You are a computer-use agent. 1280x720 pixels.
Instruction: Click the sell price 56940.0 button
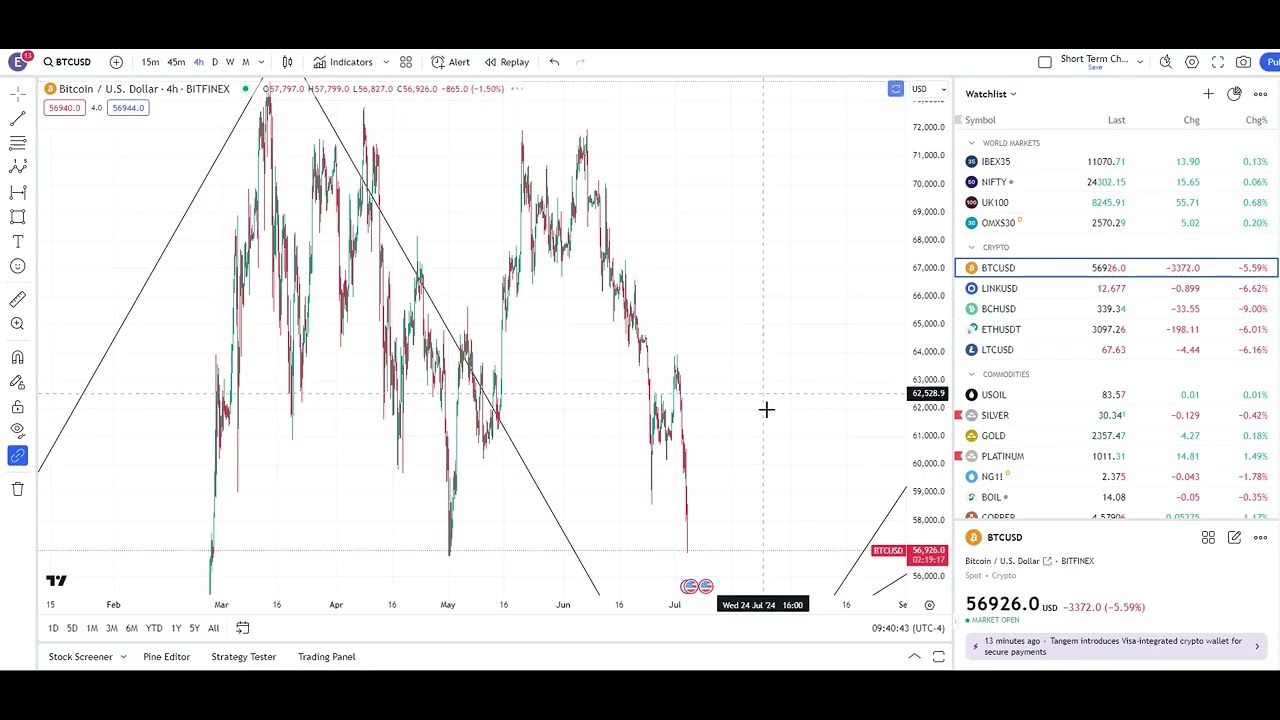click(64, 108)
